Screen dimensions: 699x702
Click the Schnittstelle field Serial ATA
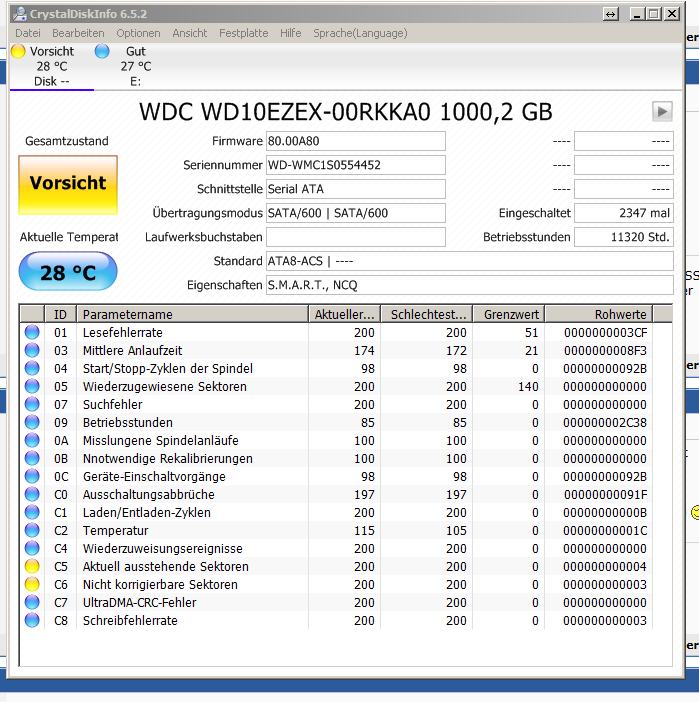click(x=356, y=189)
